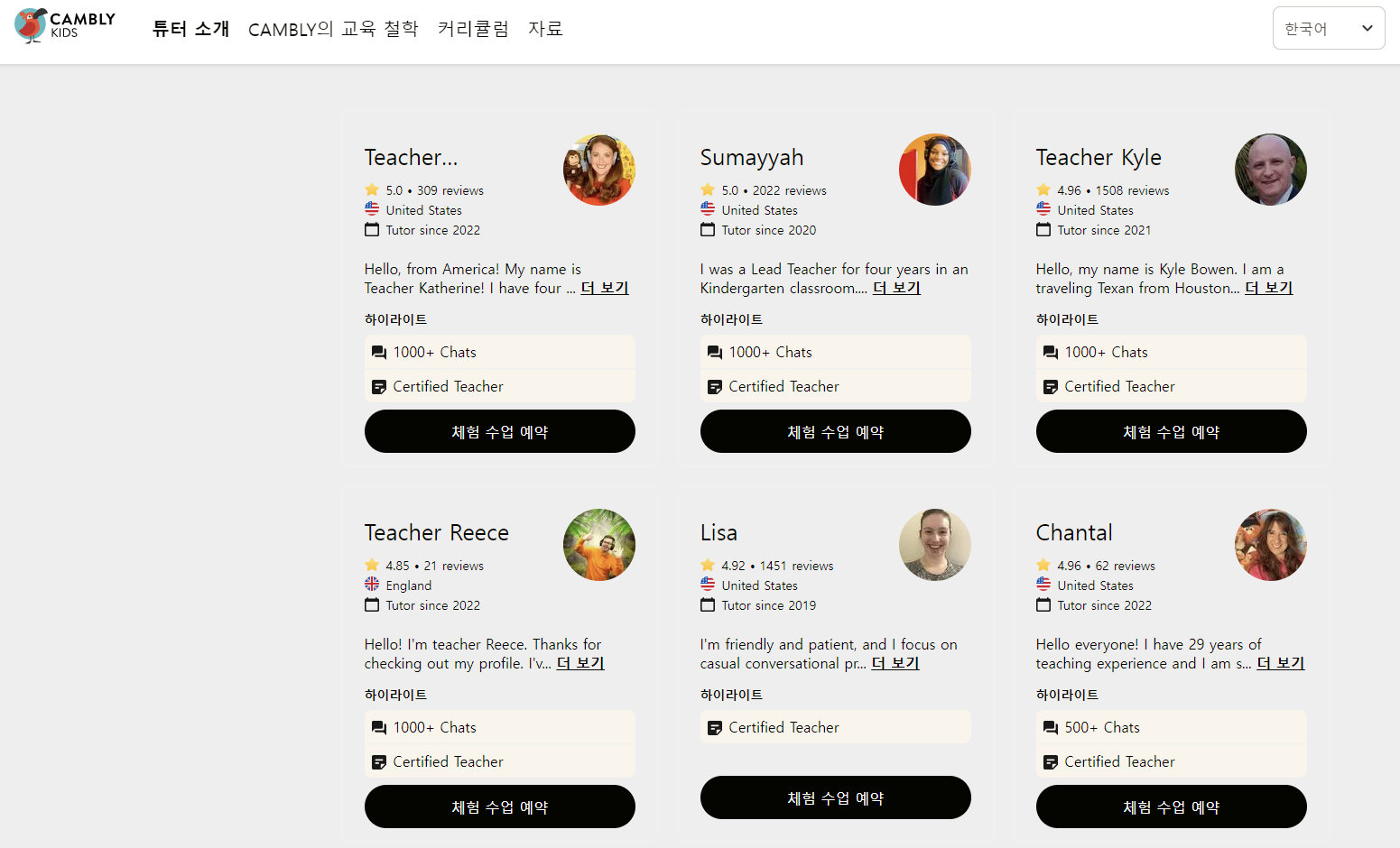Book a trial lesson with Lisa
Viewport: 1400px width, 848px height.
click(x=835, y=797)
